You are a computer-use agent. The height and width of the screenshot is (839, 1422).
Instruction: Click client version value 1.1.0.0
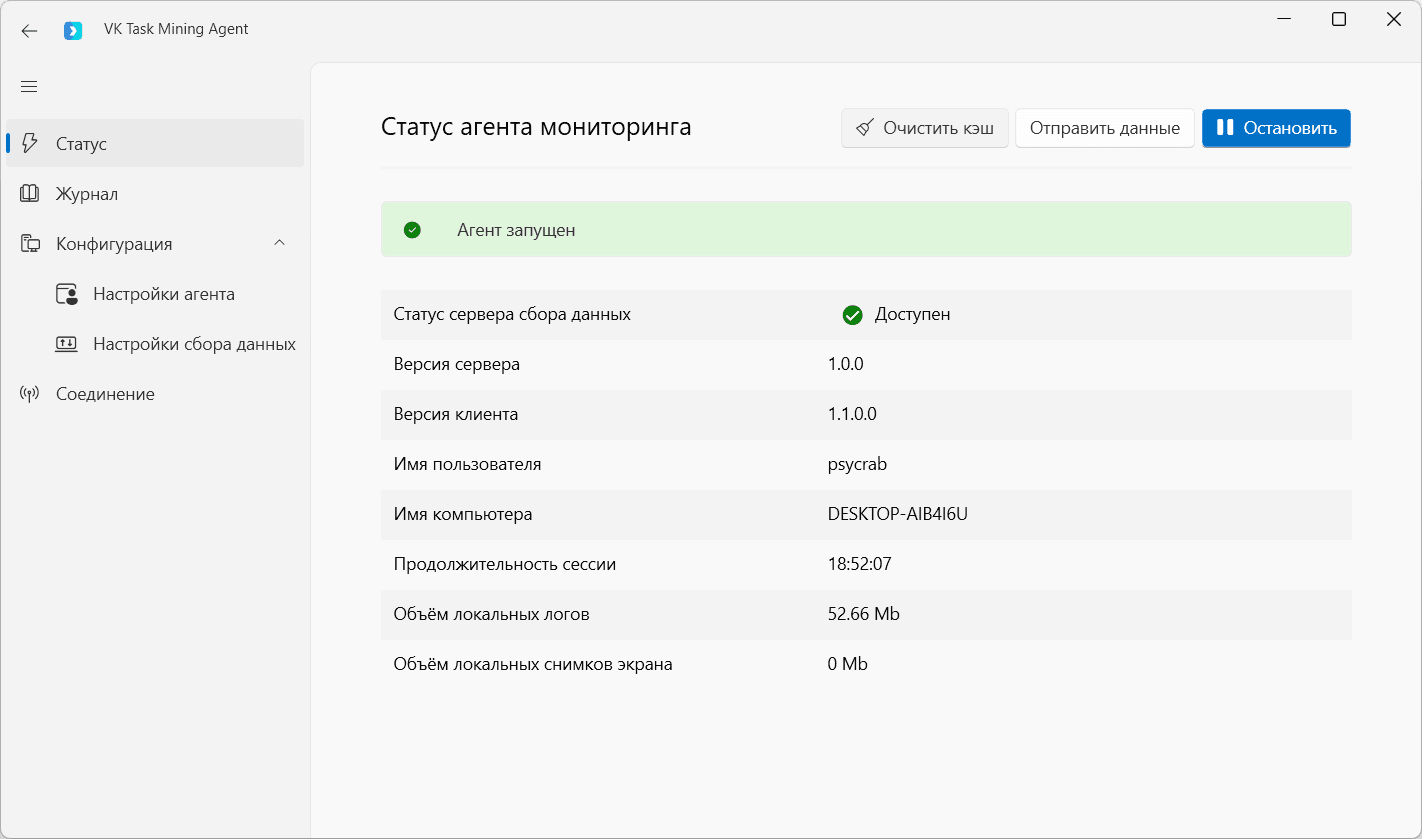pos(852,414)
